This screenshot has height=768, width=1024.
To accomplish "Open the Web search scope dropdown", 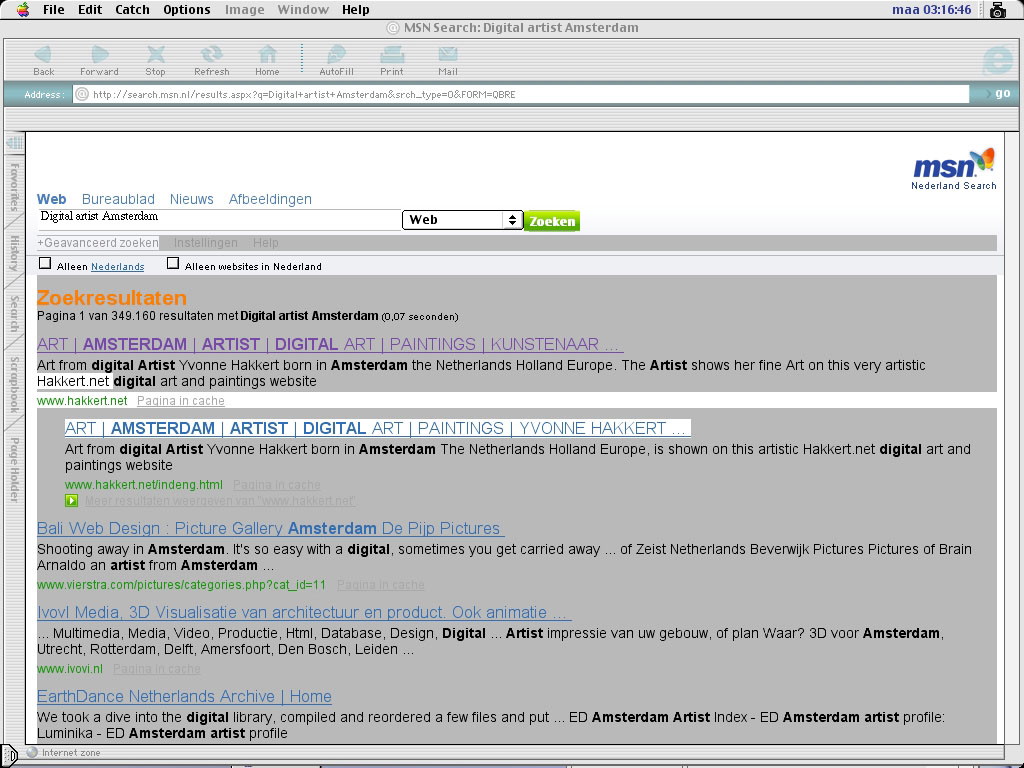I will pyautogui.click(x=462, y=220).
